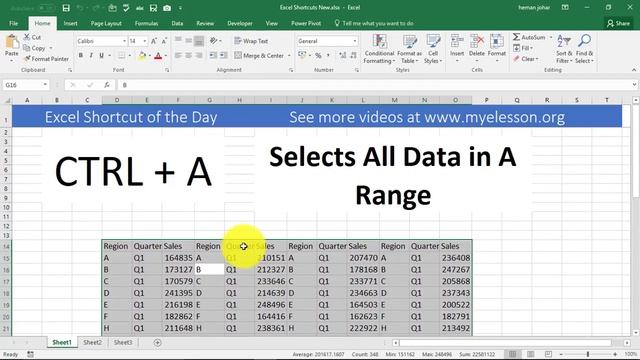Apply the Fill Color bucket
The height and width of the screenshot is (360, 640).
point(142,56)
